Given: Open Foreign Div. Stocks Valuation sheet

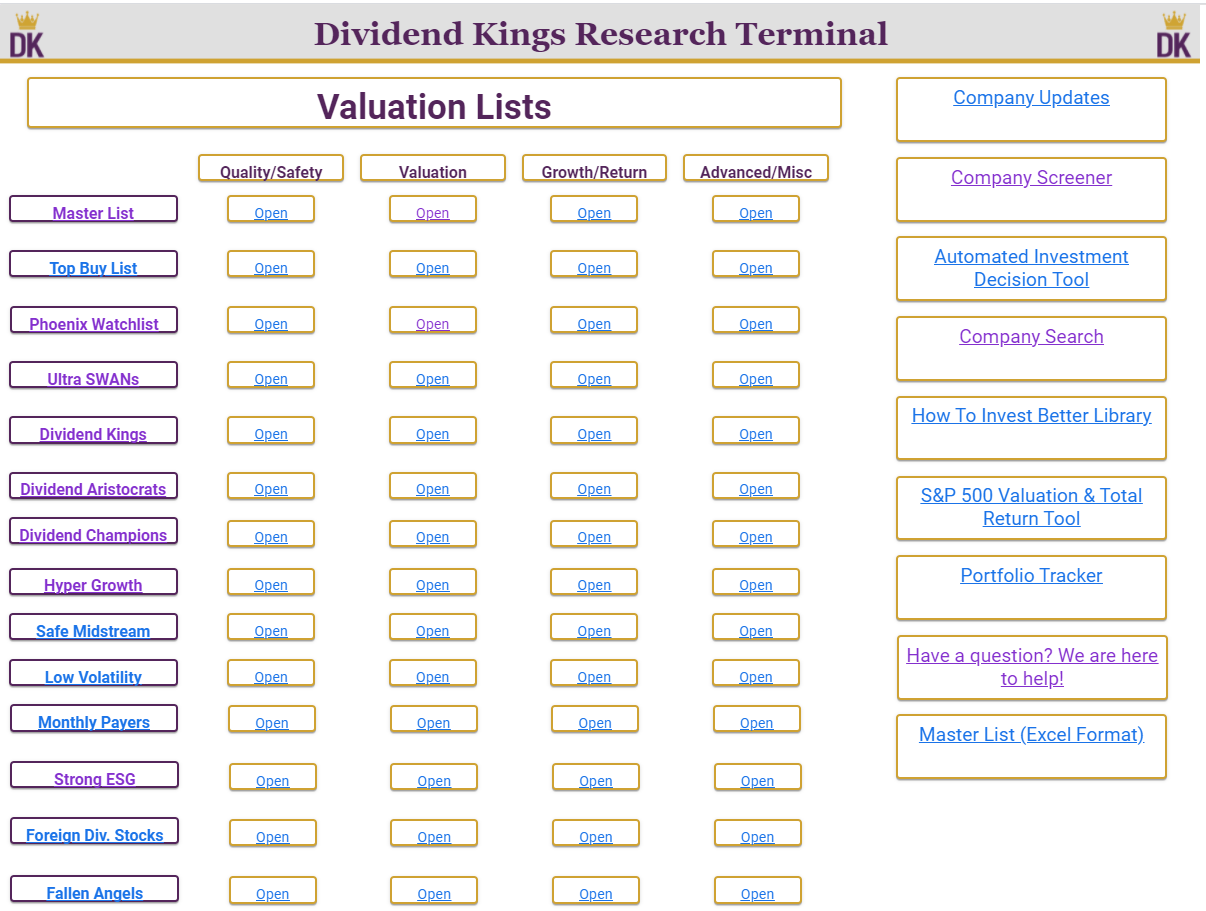Looking at the screenshot, I should 434,837.
